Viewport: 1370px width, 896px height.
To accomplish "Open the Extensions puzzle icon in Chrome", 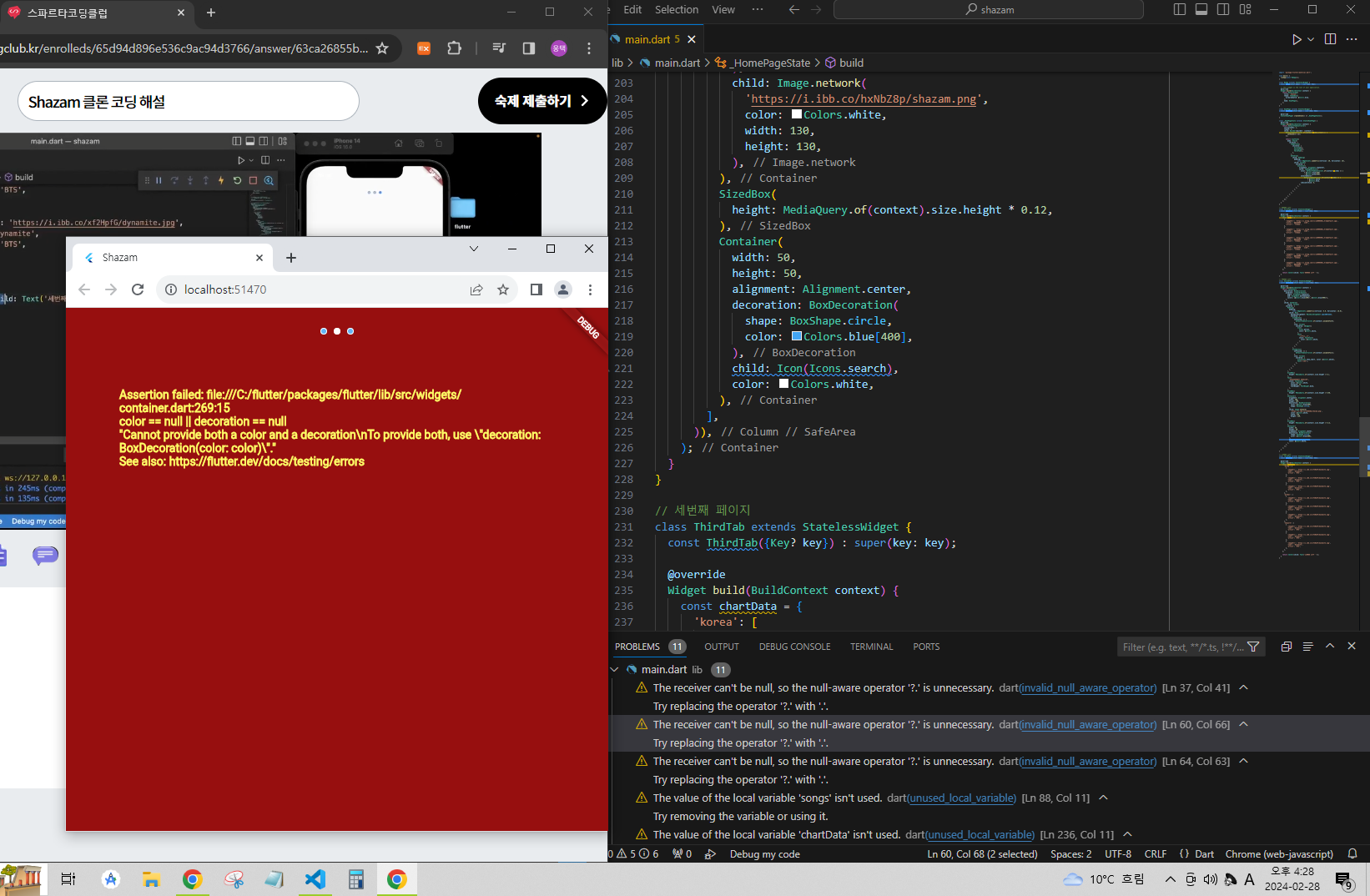I will tap(454, 48).
